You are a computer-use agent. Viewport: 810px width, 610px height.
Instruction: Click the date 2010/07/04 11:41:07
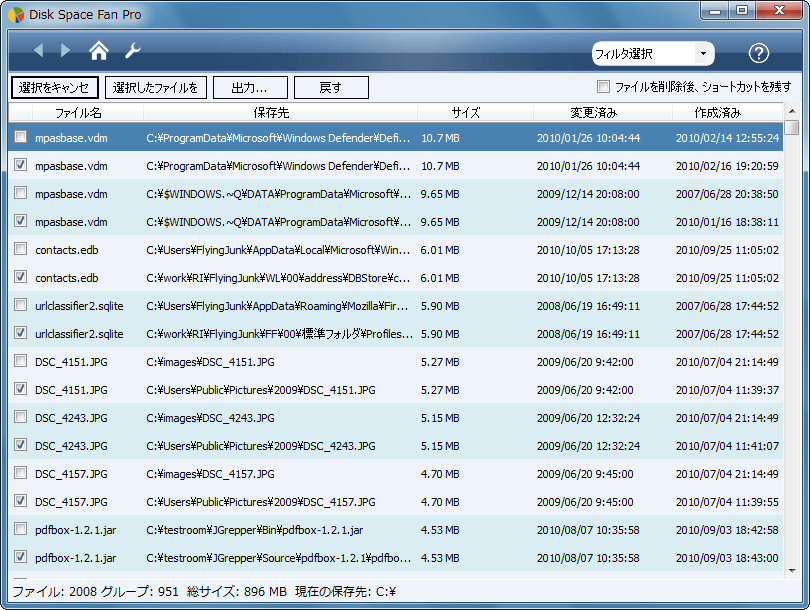click(727, 446)
